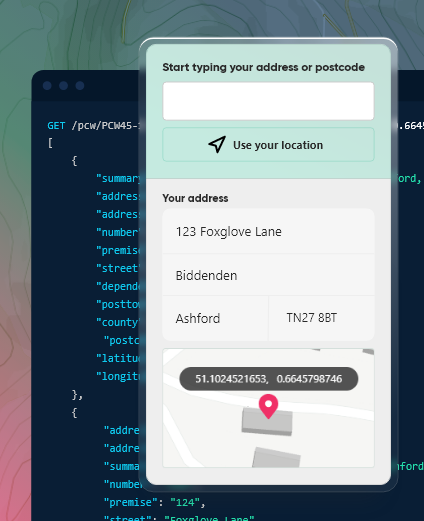Click the "premise": "124" line in code
Viewport: 424px width, 521px height.
tap(155, 502)
